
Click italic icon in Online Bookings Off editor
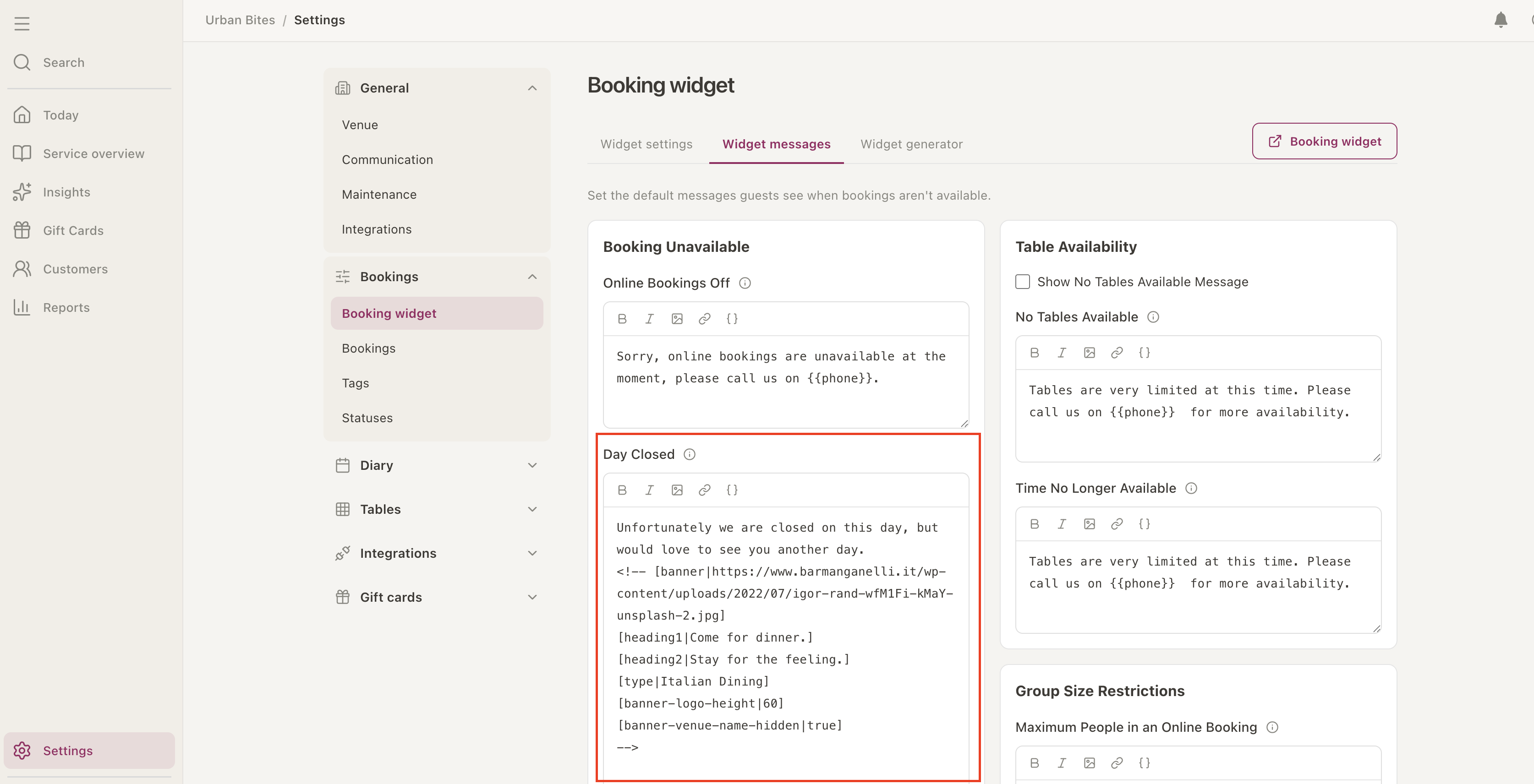650,319
